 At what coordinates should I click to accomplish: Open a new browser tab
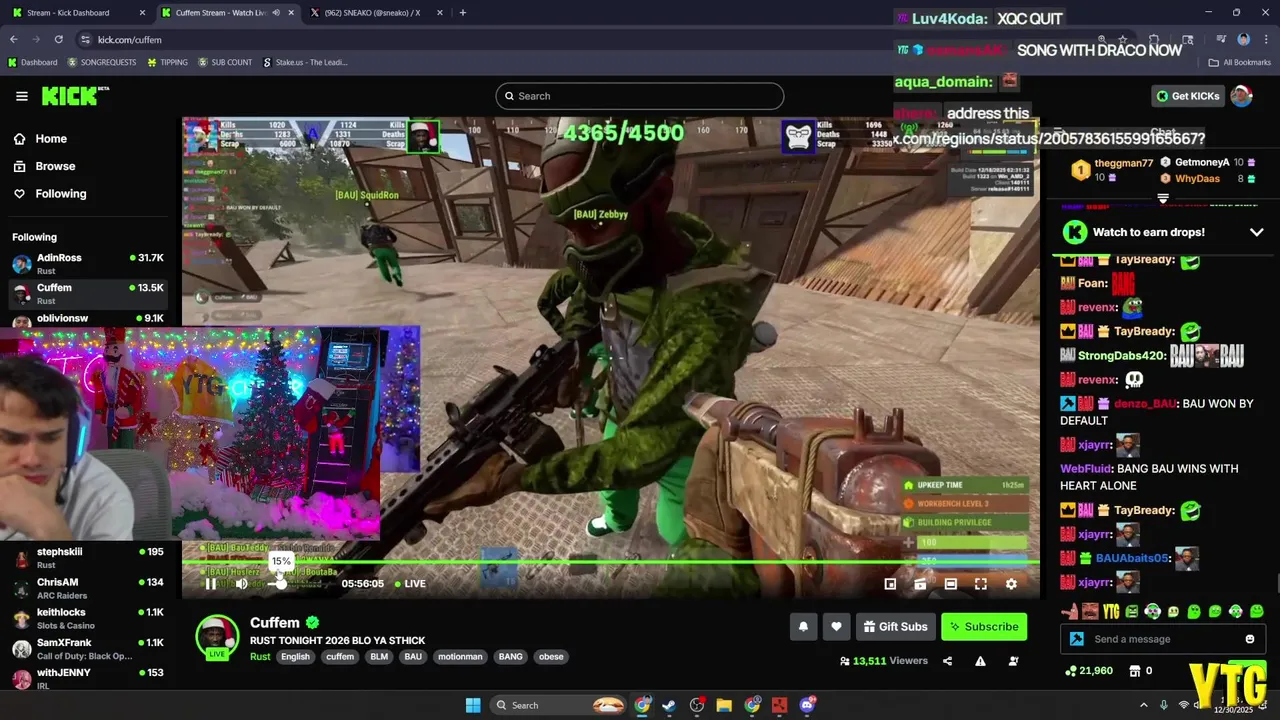[x=462, y=13]
